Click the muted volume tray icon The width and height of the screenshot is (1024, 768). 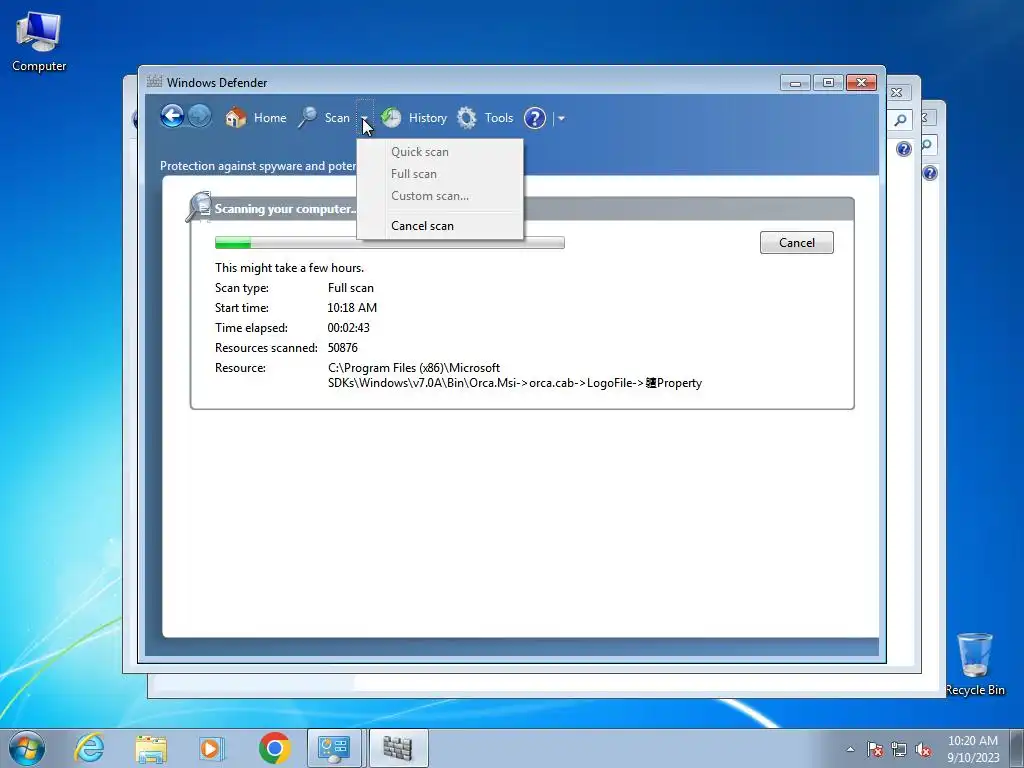point(923,749)
